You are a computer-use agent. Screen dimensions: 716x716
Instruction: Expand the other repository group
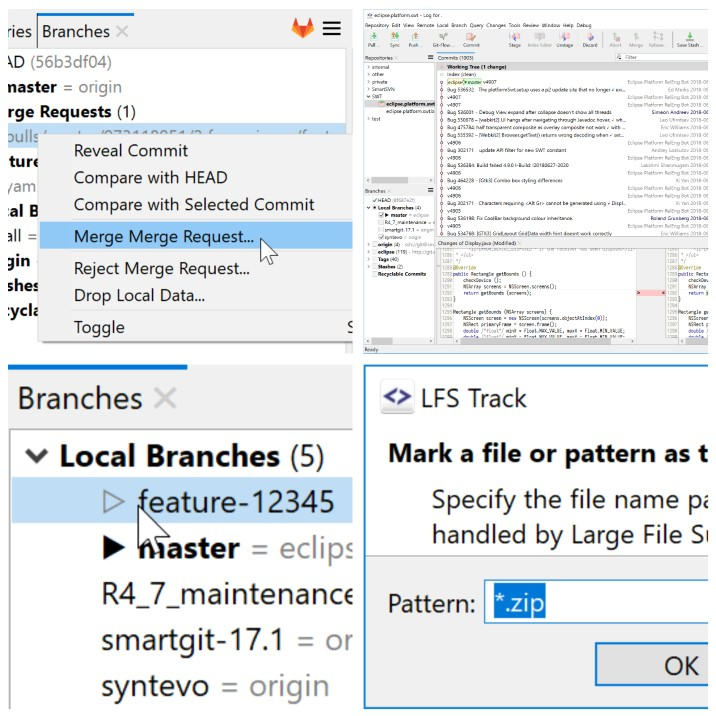[x=369, y=74]
